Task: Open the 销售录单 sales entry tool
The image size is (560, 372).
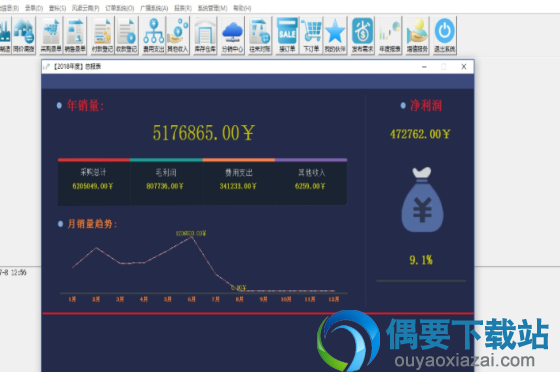Action: (75, 35)
